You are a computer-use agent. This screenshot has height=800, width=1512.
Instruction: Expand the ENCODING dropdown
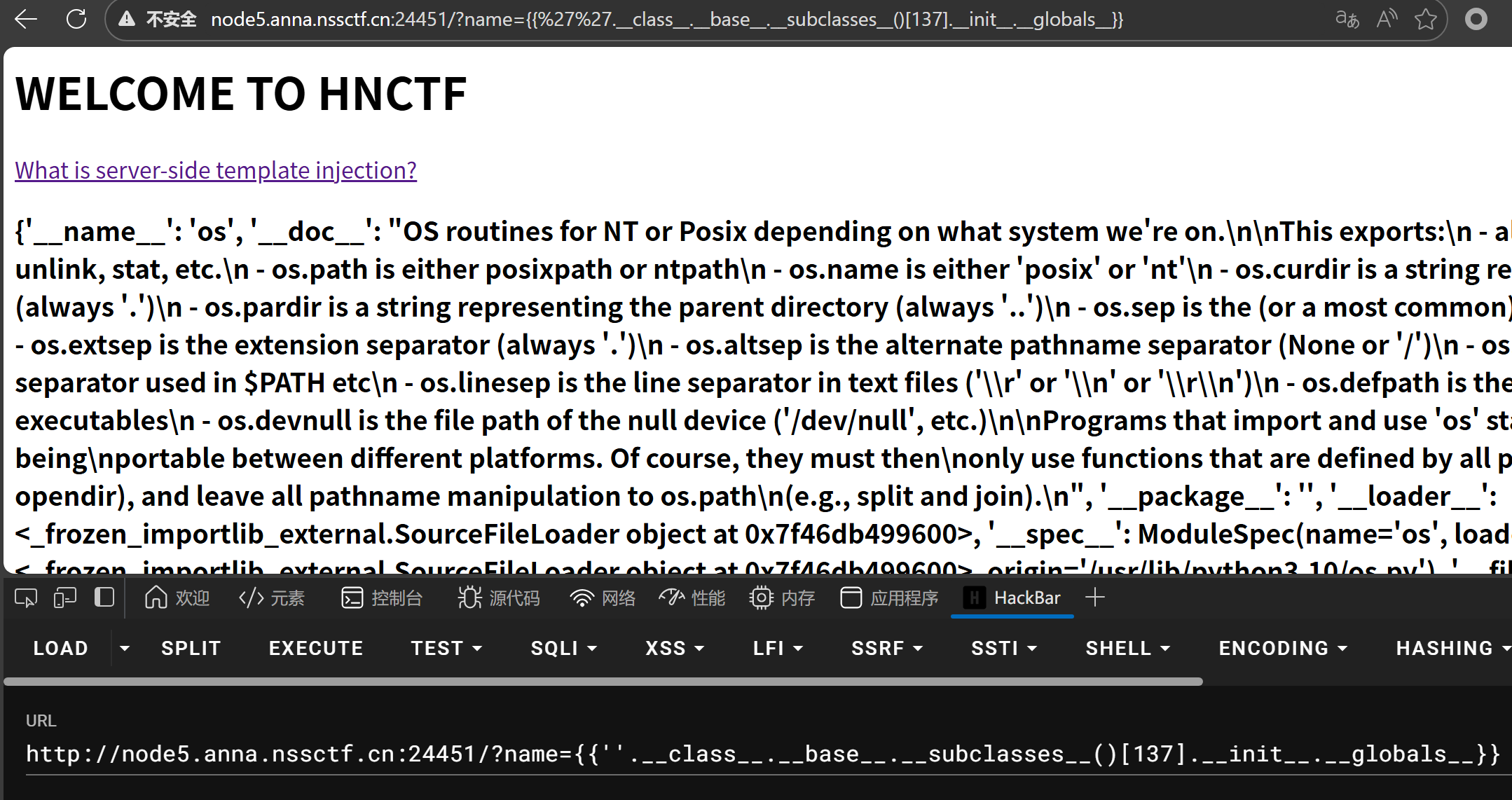1282,648
